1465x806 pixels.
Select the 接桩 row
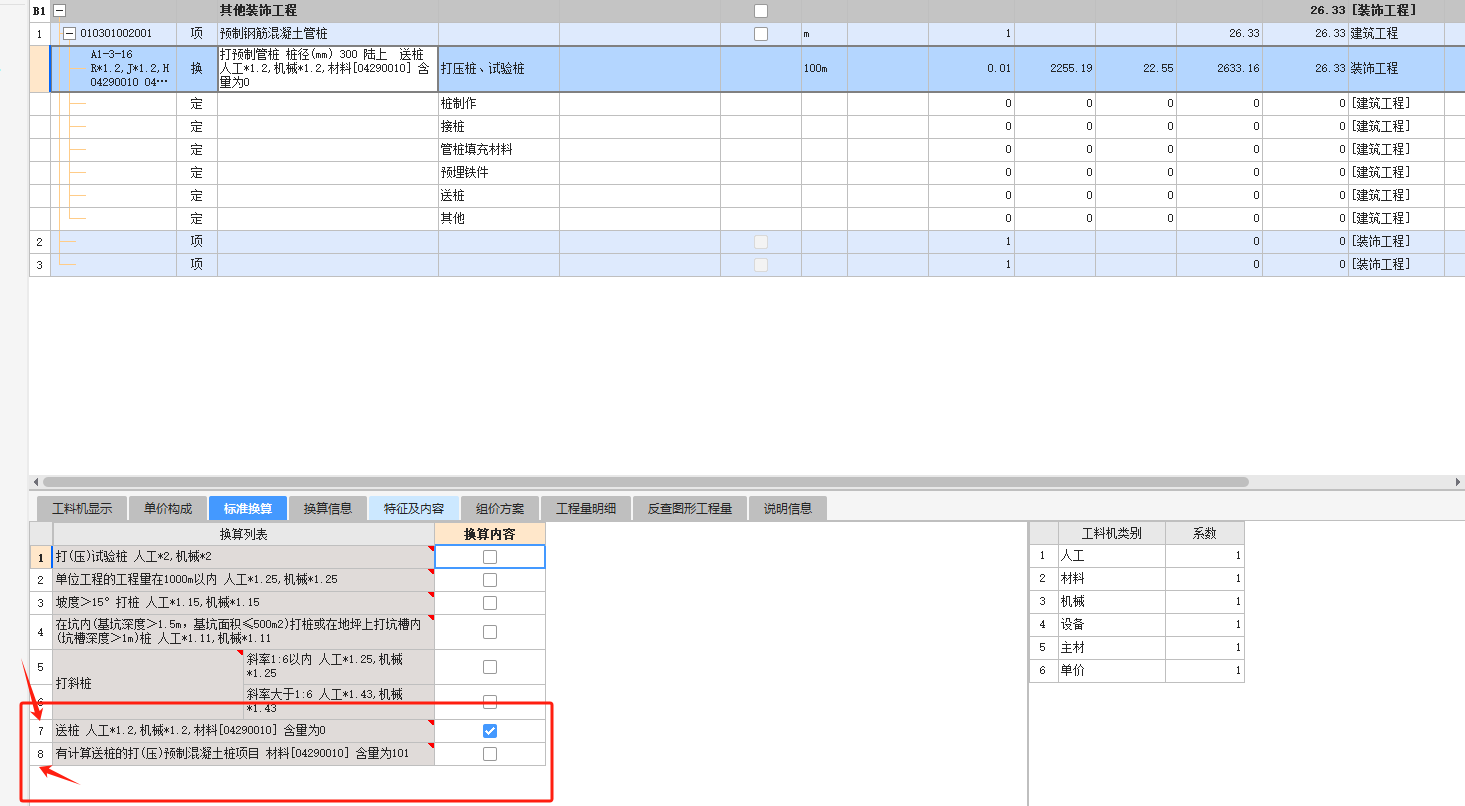click(499, 127)
